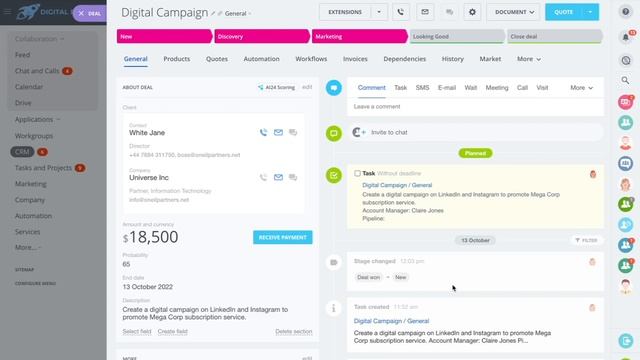Expand the More tabs dropdown
Screen dimensions: 640x360
pyautogui.click(x=529, y=59)
